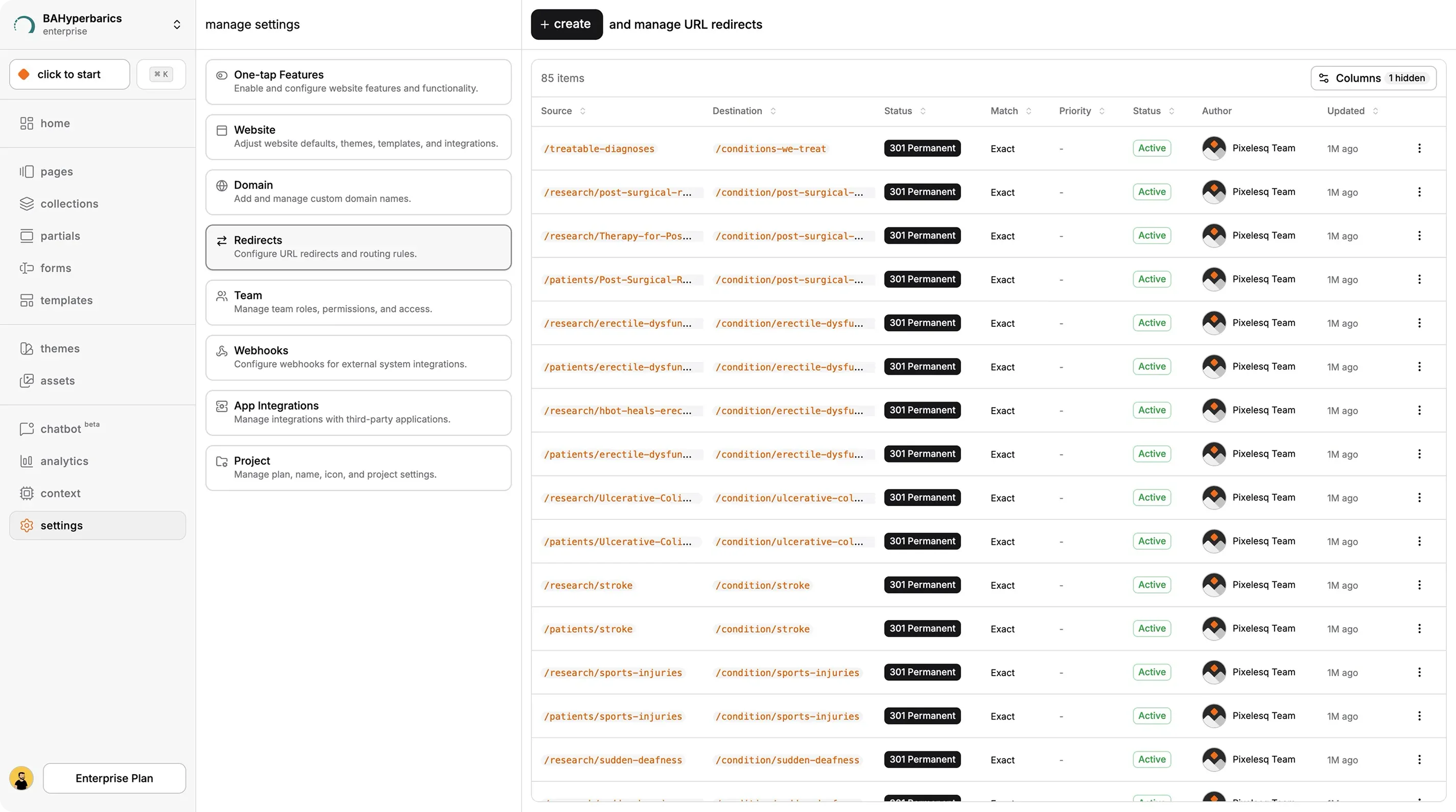
Task: Click 1M ago in /research/sports-injuries row
Action: click(x=1342, y=673)
